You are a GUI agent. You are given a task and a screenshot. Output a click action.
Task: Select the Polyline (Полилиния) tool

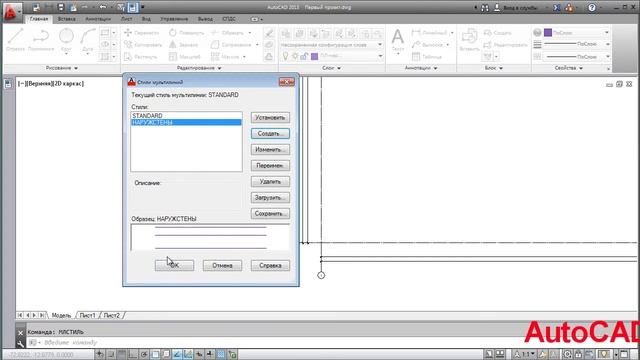pos(41,40)
